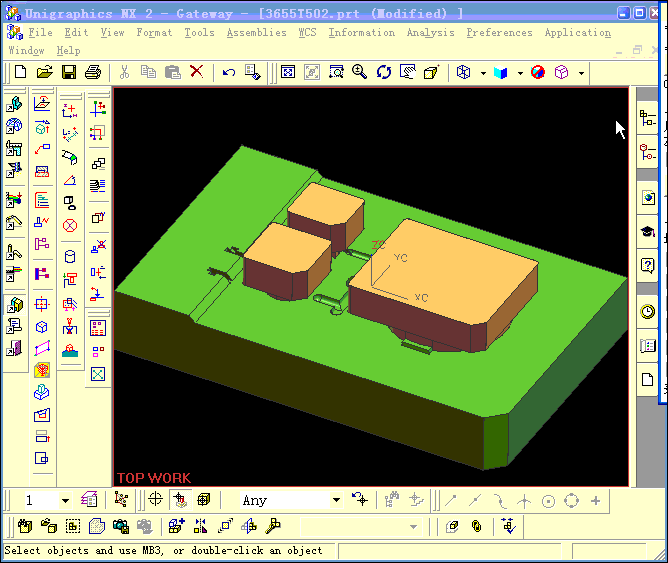The height and width of the screenshot is (563, 668).
Task: Select the Rotate view icon
Action: [x=383, y=72]
